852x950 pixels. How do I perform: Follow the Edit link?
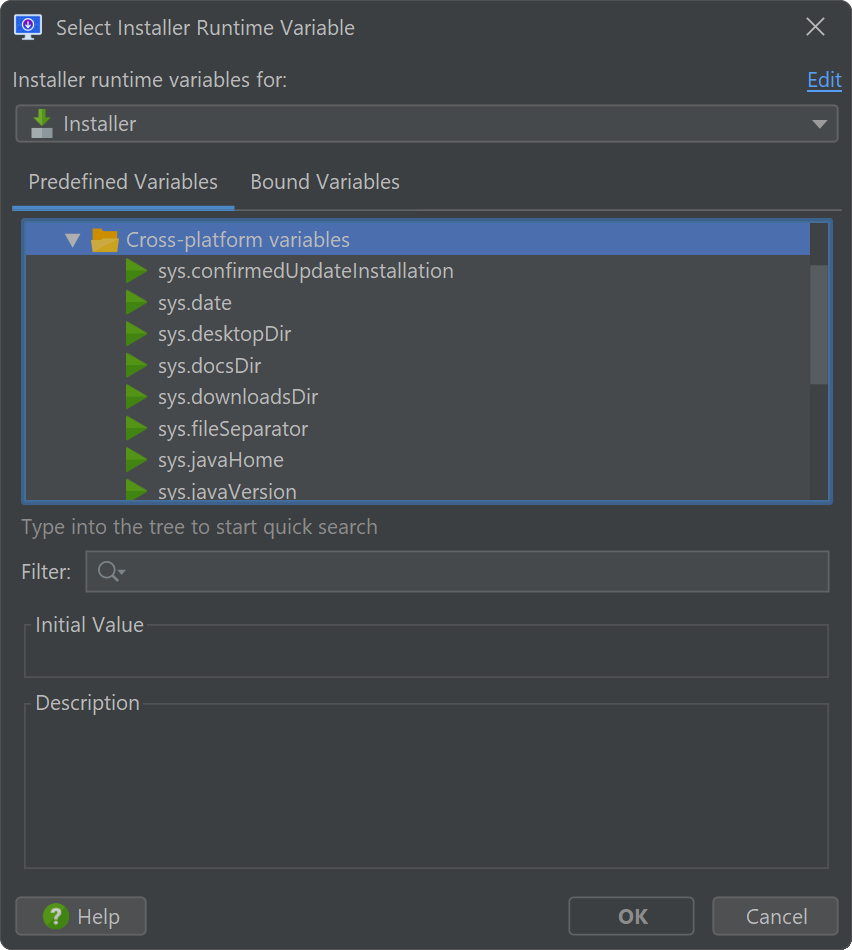(824, 80)
